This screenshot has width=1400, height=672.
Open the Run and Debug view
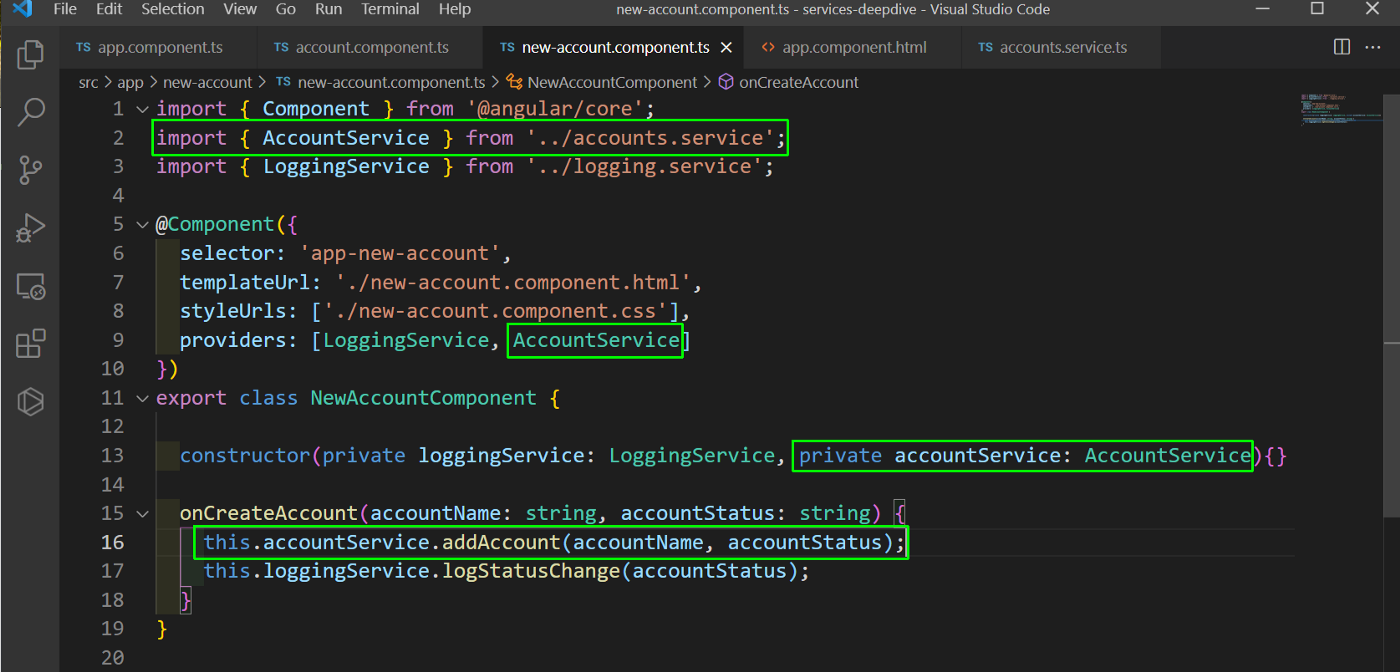[31, 228]
